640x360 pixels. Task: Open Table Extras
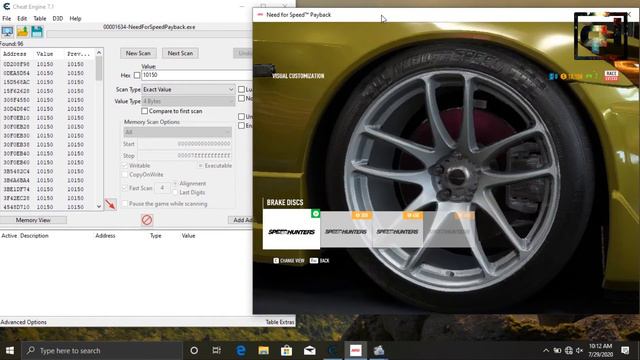tap(280, 322)
